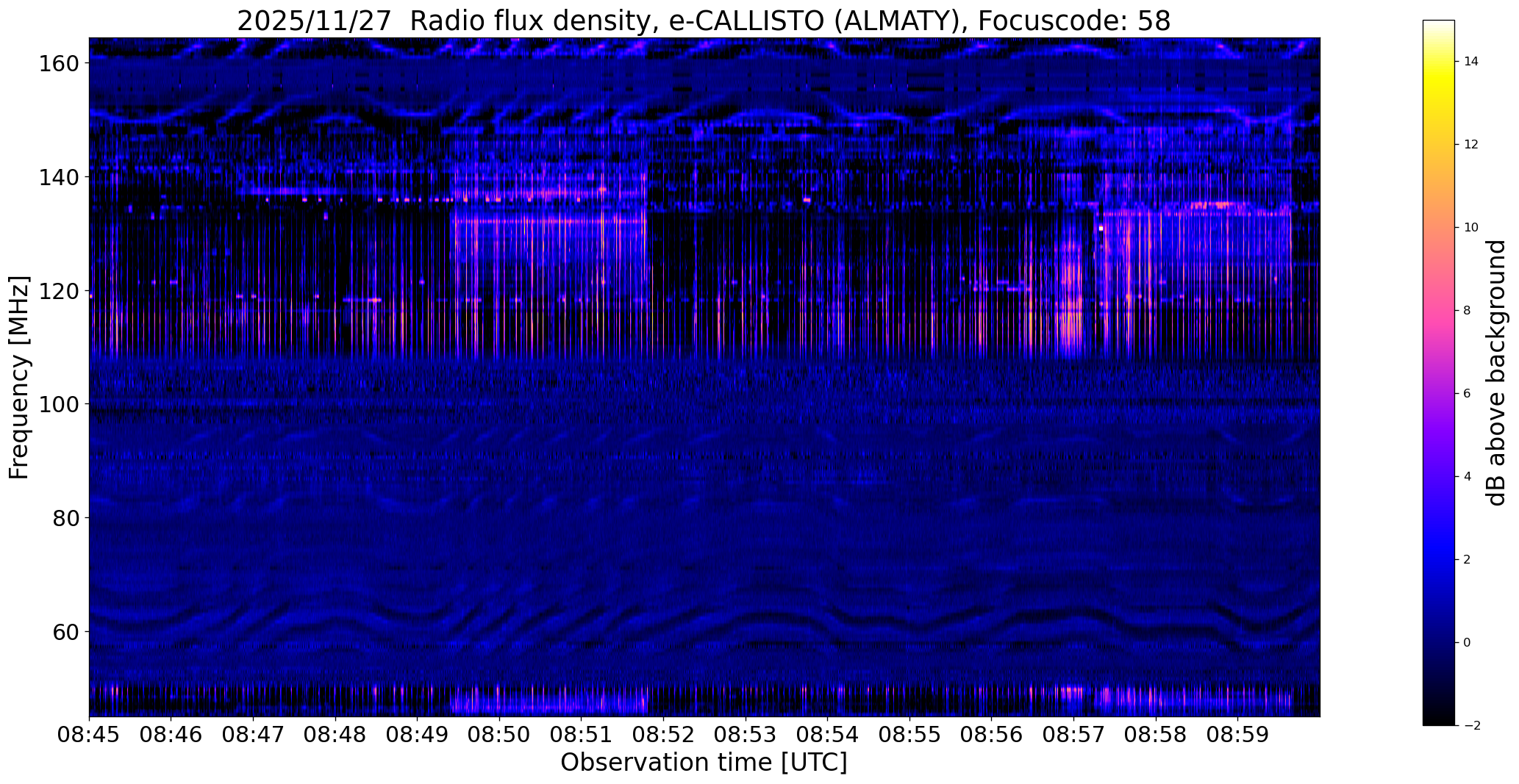The image size is (1519, 784).
Task: Click the 'dB above background' colorbar label
Action: pos(1497,373)
